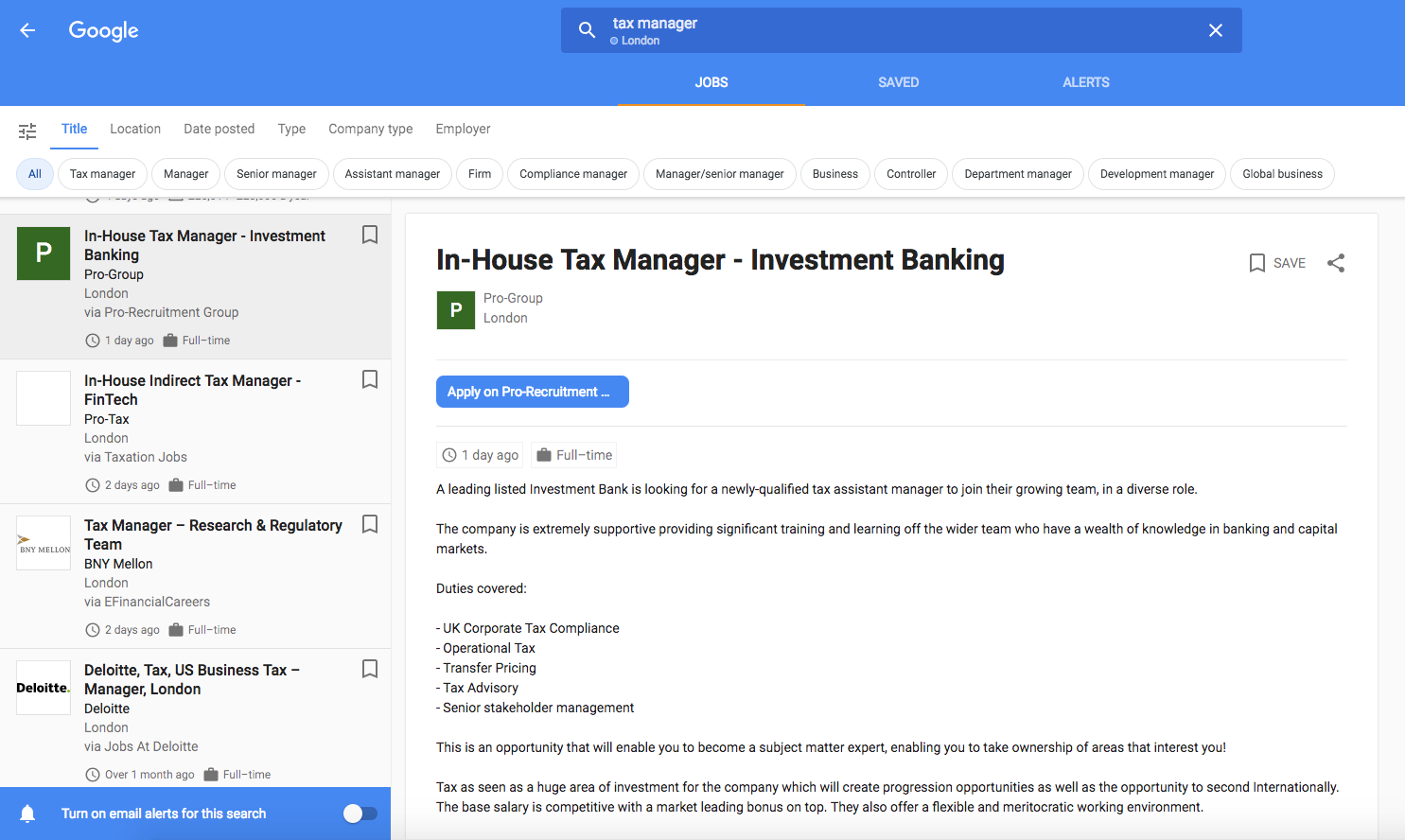The image size is (1405, 840).
Task: Filter by Global business chip
Action: [1283, 174]
